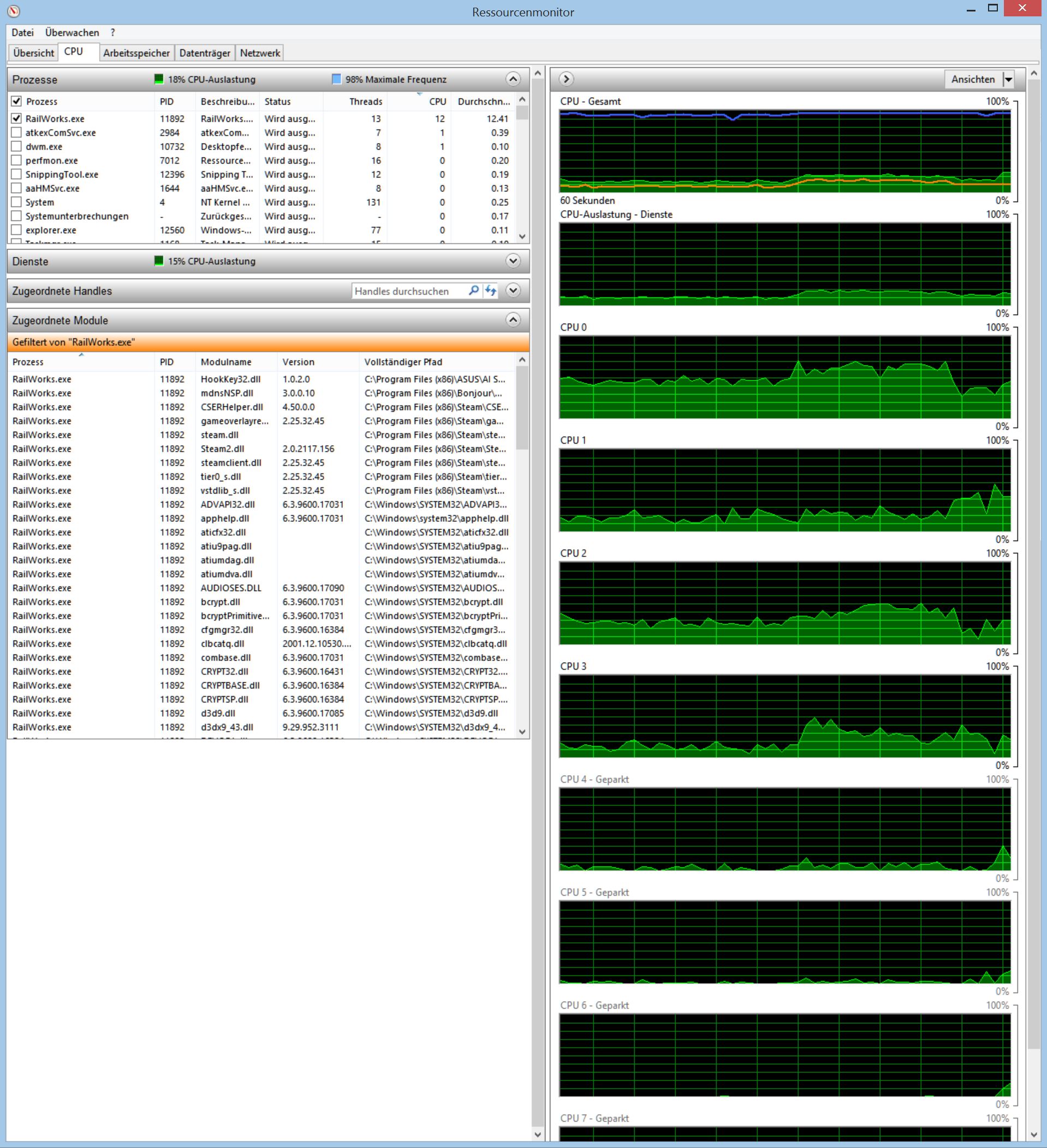This screenshot has height=1148, width=1047.
Task: Click the Ansichten button
Action: (973, 79)
